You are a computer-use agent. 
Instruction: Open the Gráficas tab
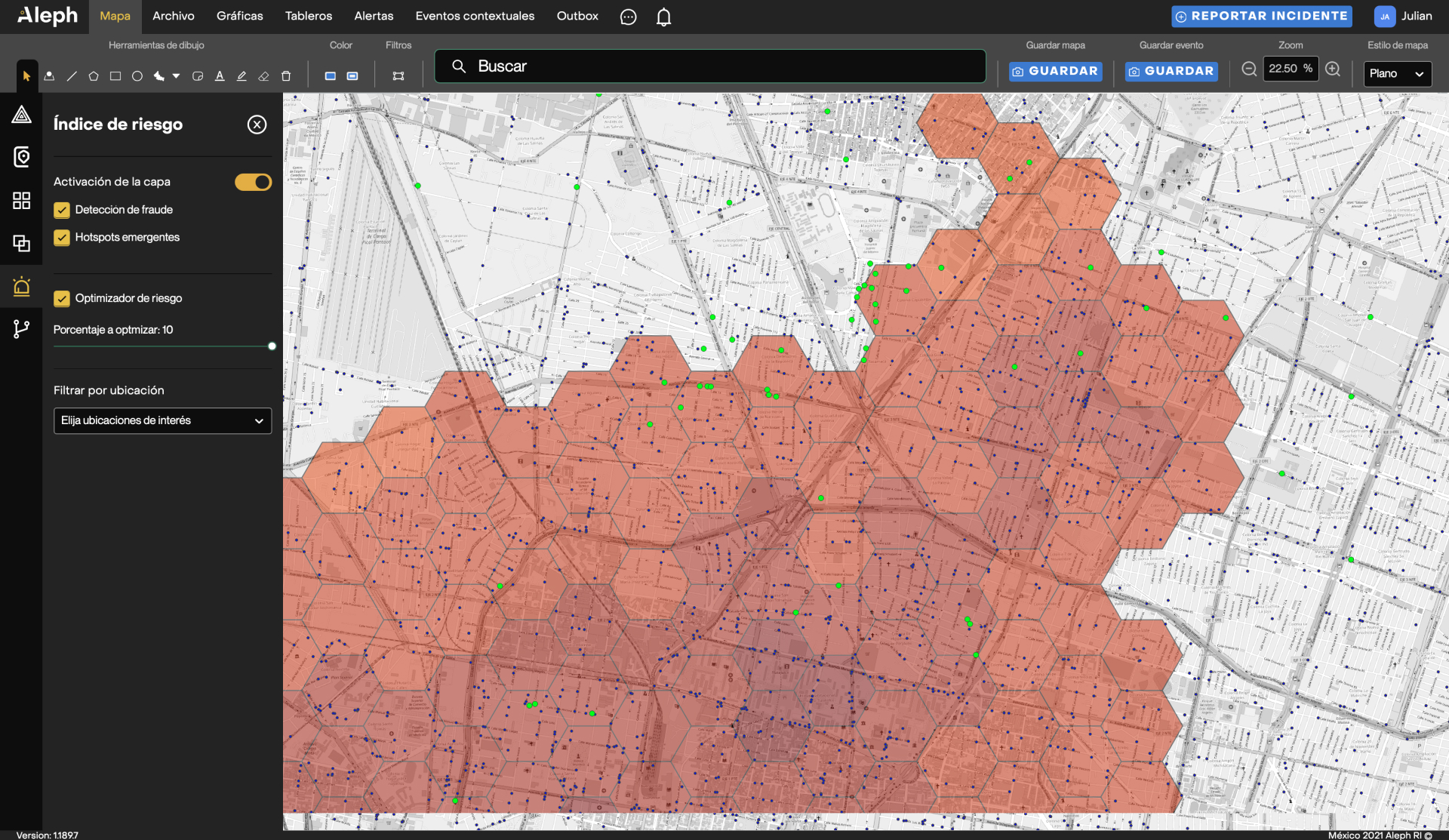pyautogui.click(x=240, y=16)
